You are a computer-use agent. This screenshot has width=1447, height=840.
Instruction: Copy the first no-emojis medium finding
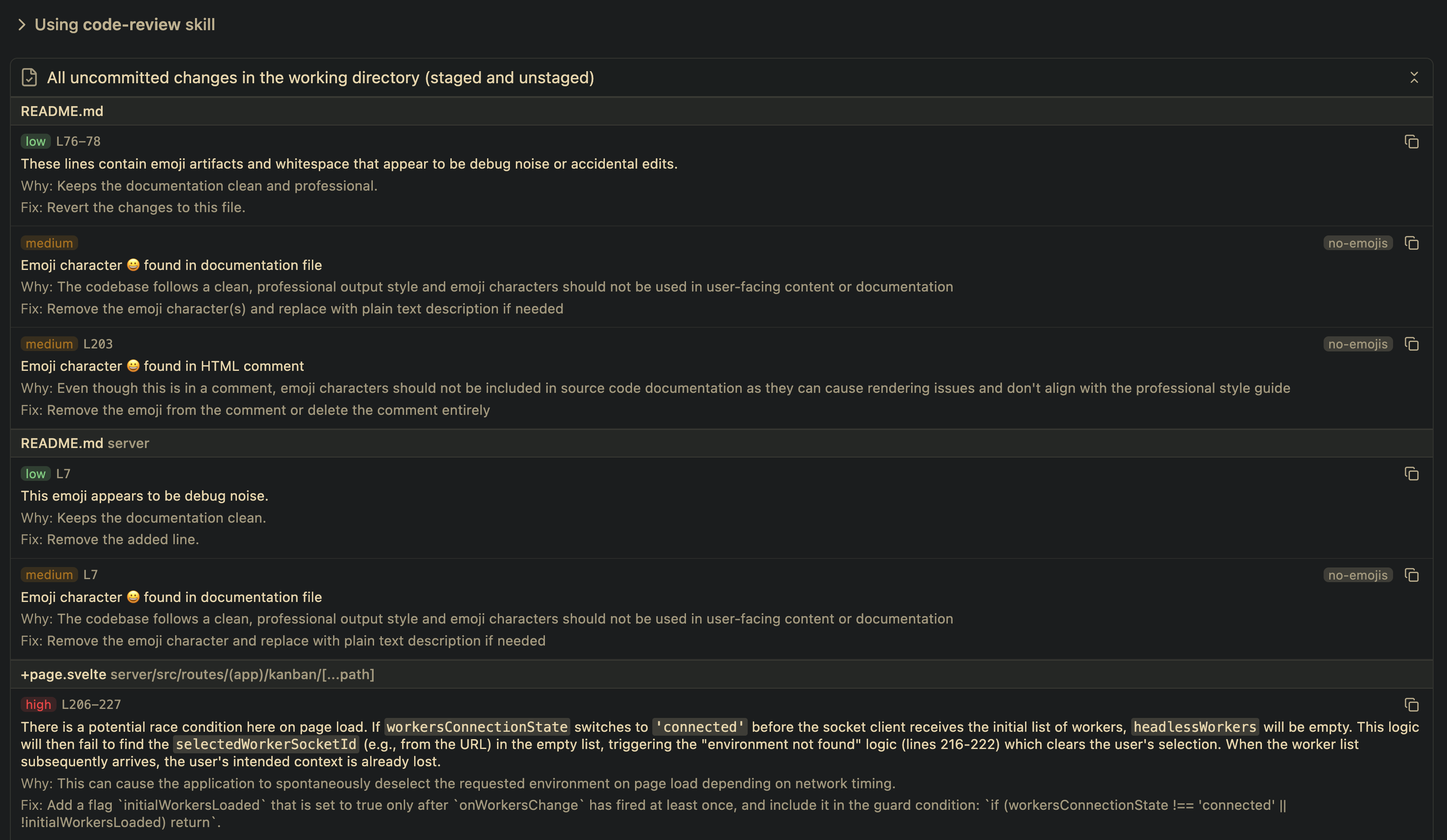1411,243
